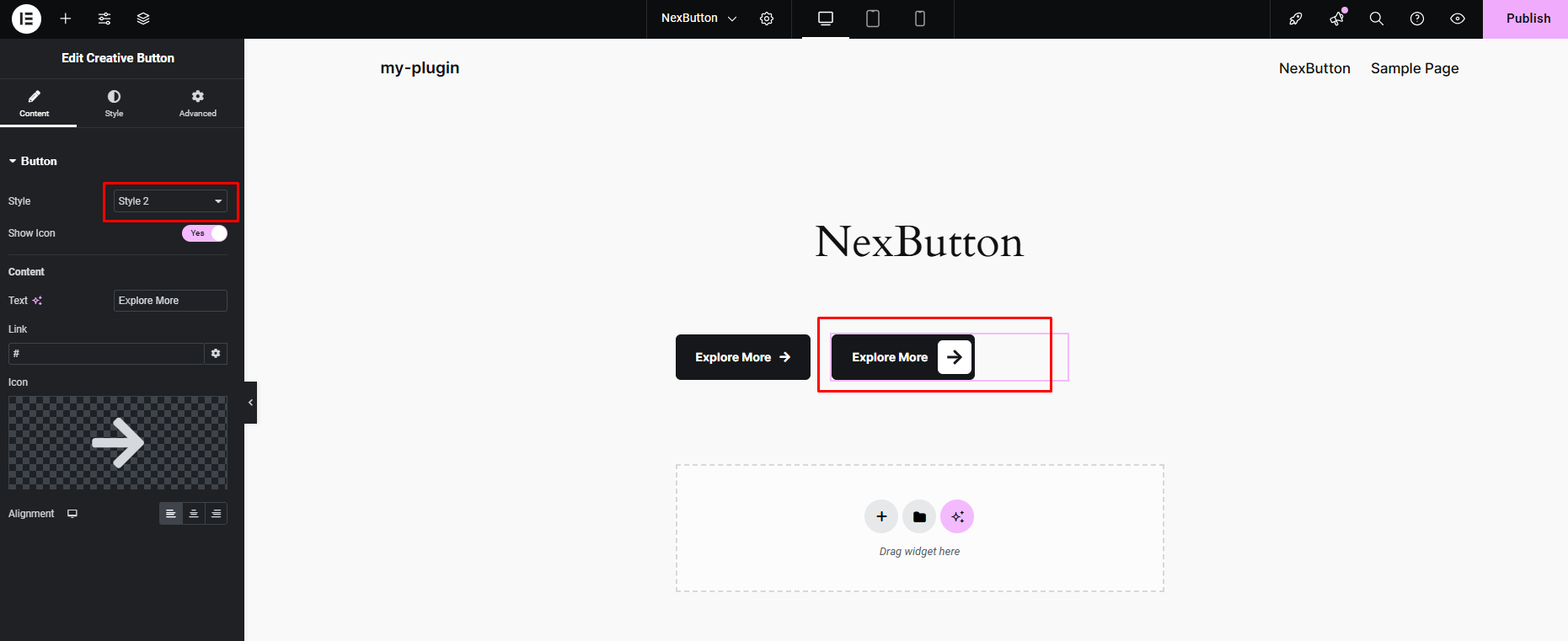Switch to tablet preview mode
The image size is (1568, 641).
[873, 19]
